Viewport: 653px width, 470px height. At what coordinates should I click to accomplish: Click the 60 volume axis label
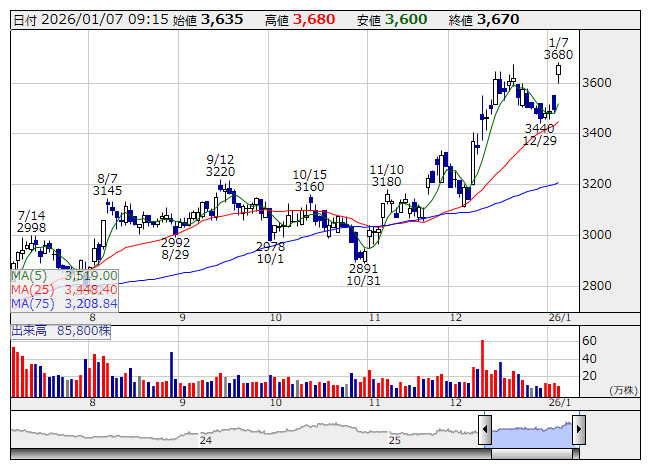pos(589,341)
